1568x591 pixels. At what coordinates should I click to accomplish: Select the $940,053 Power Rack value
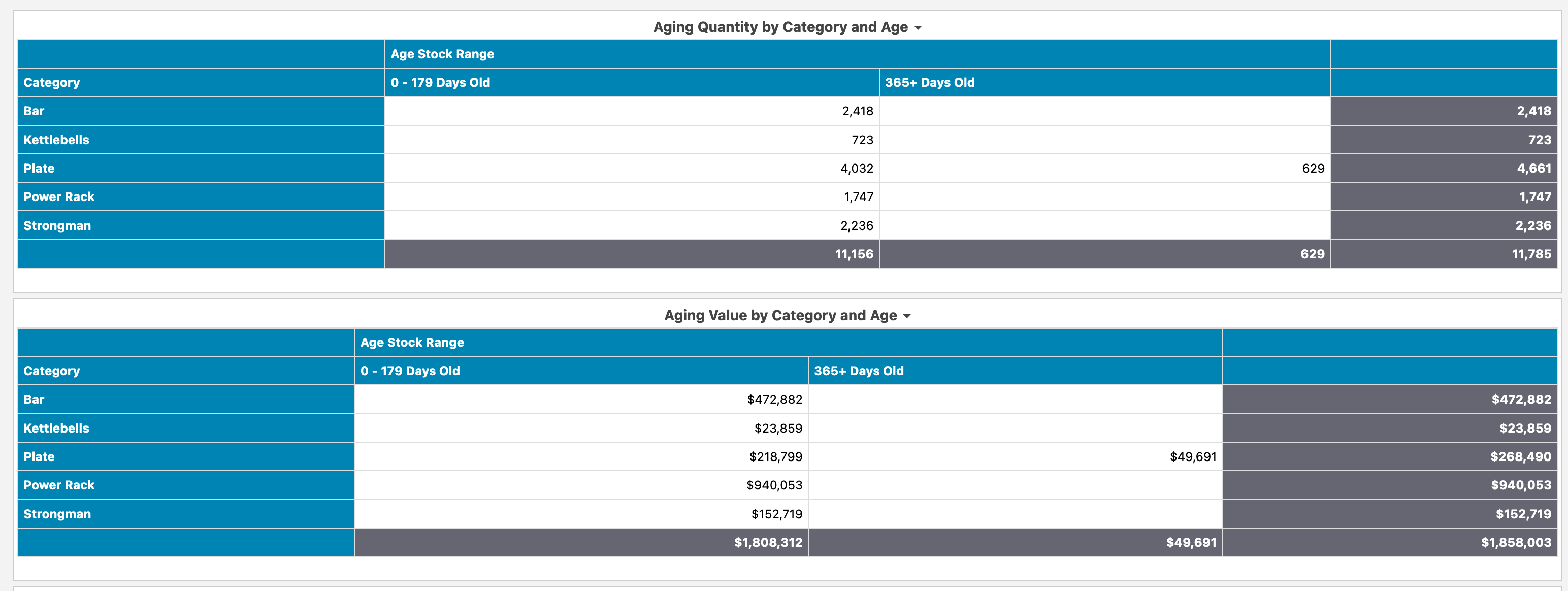point(775,485)
